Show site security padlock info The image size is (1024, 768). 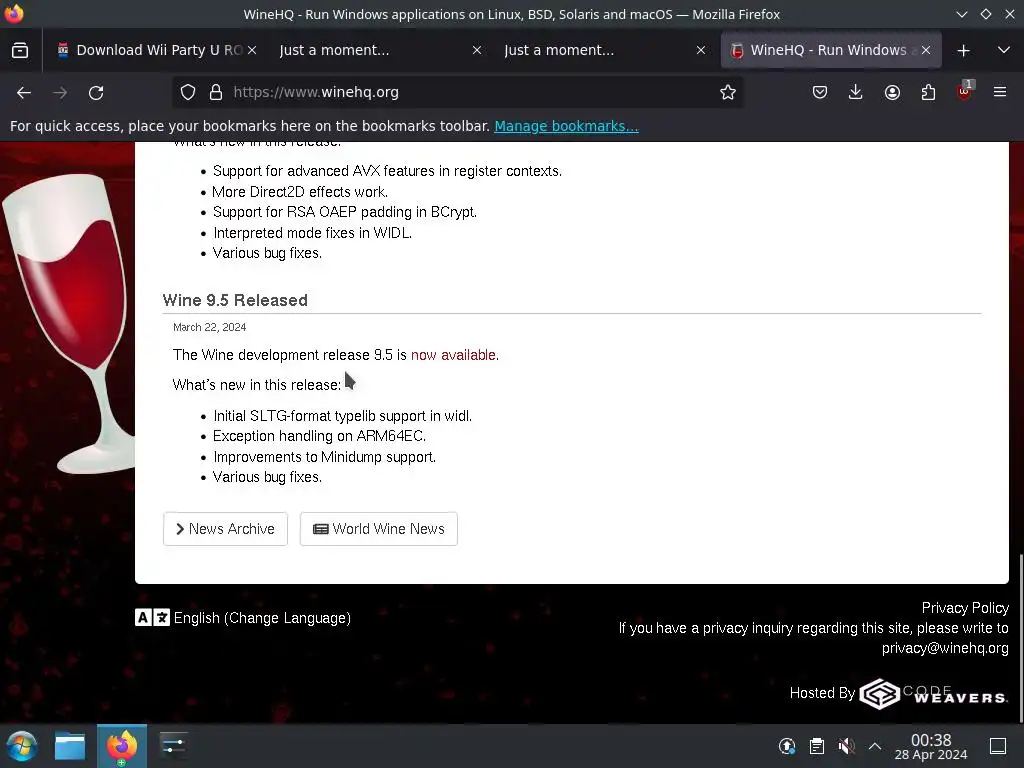(x=216, y=93)
